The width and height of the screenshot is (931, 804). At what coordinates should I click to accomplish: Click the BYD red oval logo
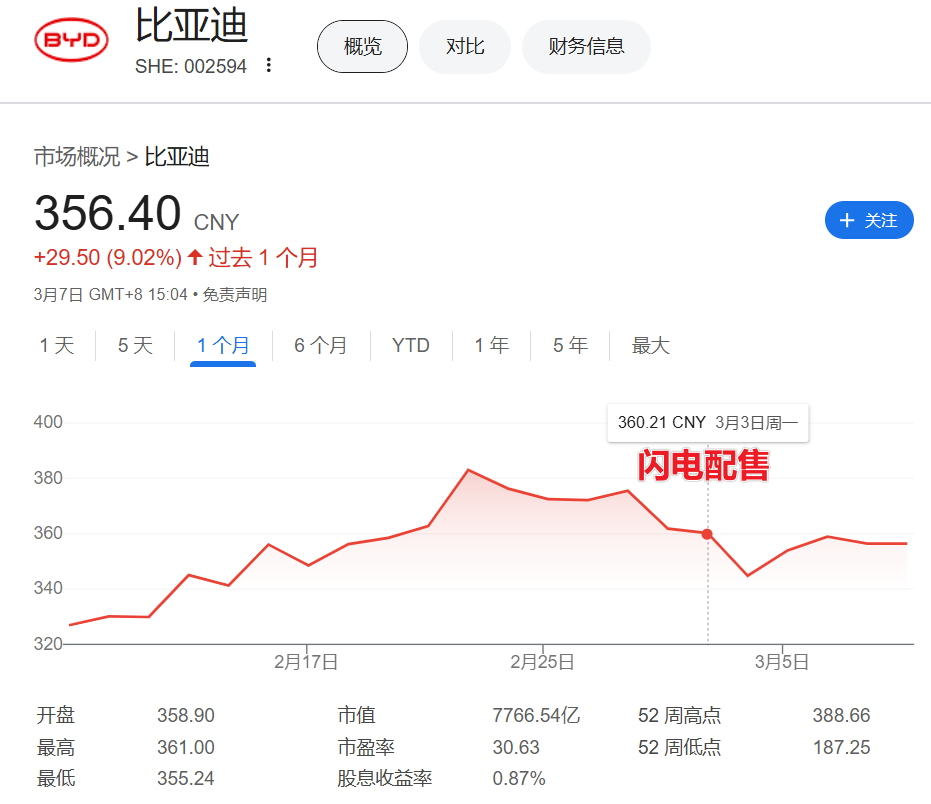[x=71, y=40]
